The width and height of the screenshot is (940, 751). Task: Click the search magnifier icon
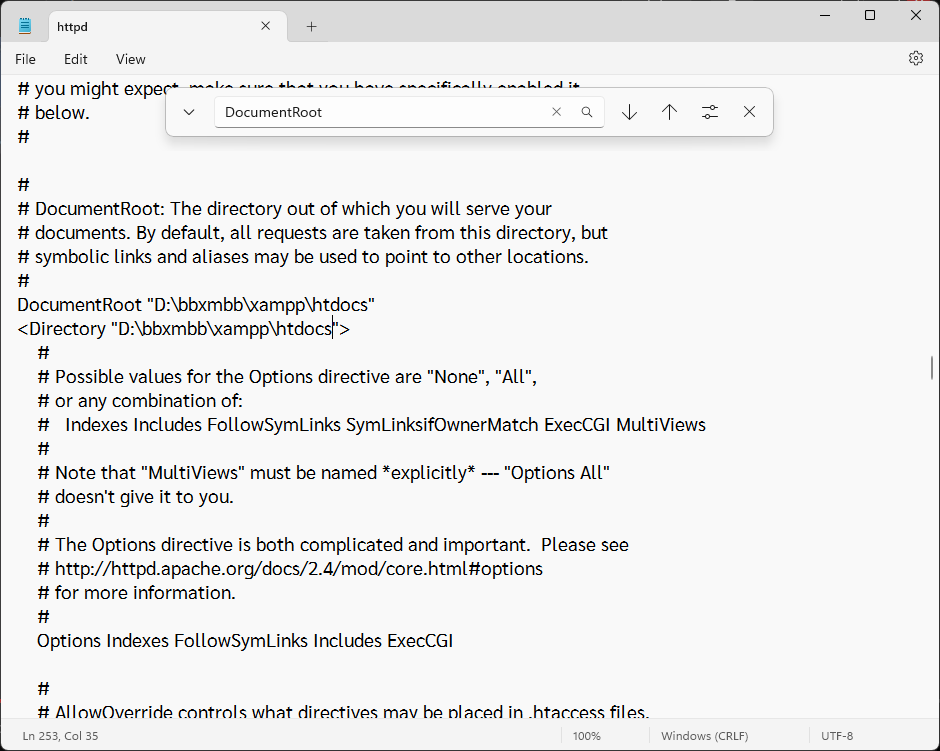(587, 112)
